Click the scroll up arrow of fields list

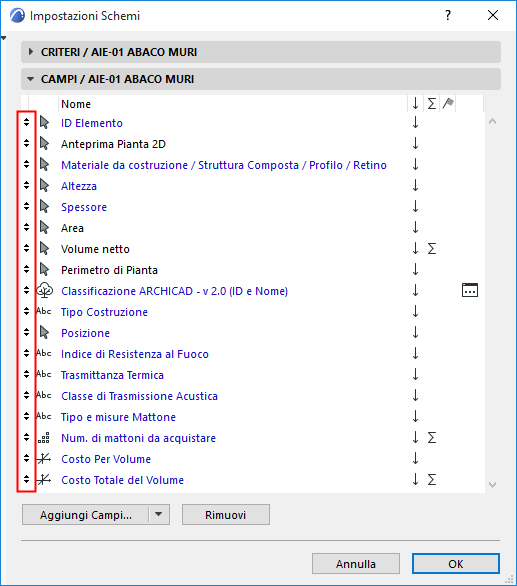click(x=493, y=121)
